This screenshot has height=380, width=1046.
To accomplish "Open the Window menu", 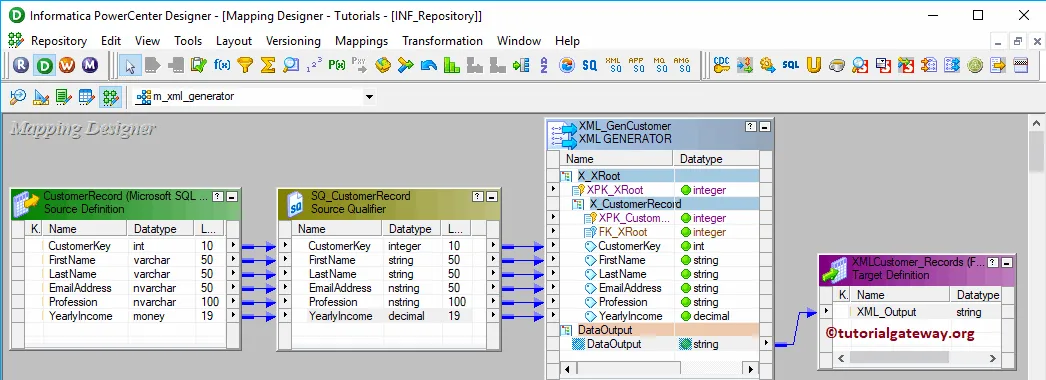I will tap(518, 41).
